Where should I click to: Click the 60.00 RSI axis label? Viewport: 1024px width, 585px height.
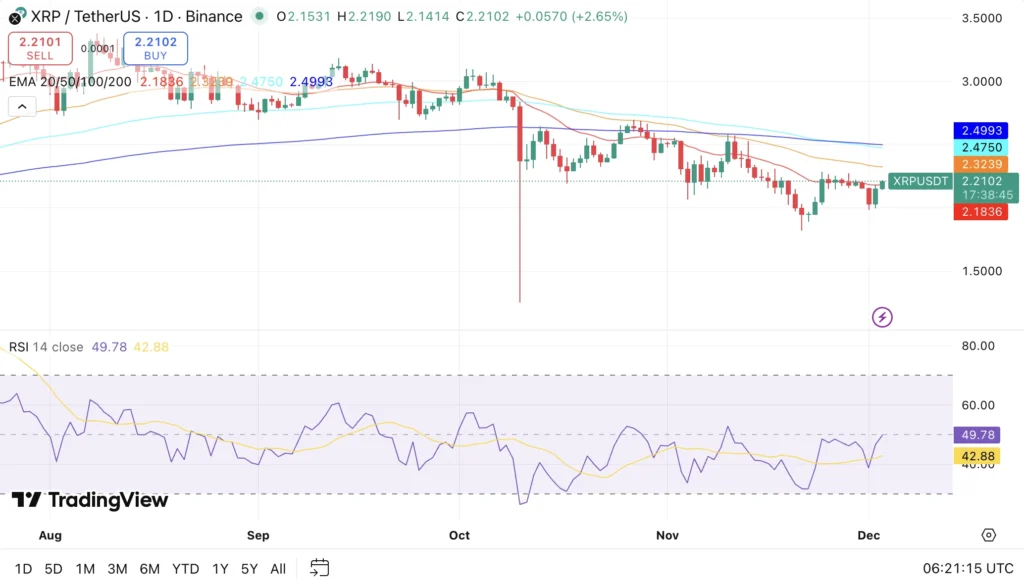pos(978,405)
